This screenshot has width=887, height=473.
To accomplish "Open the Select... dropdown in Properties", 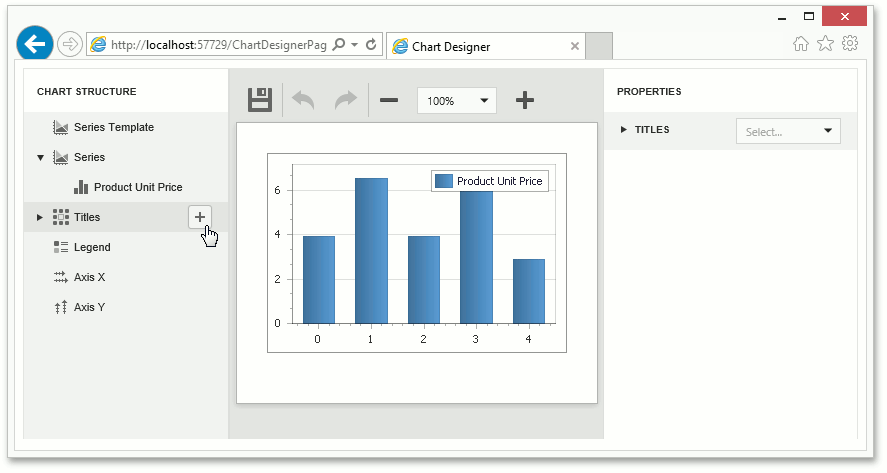I will click(788, 131).
